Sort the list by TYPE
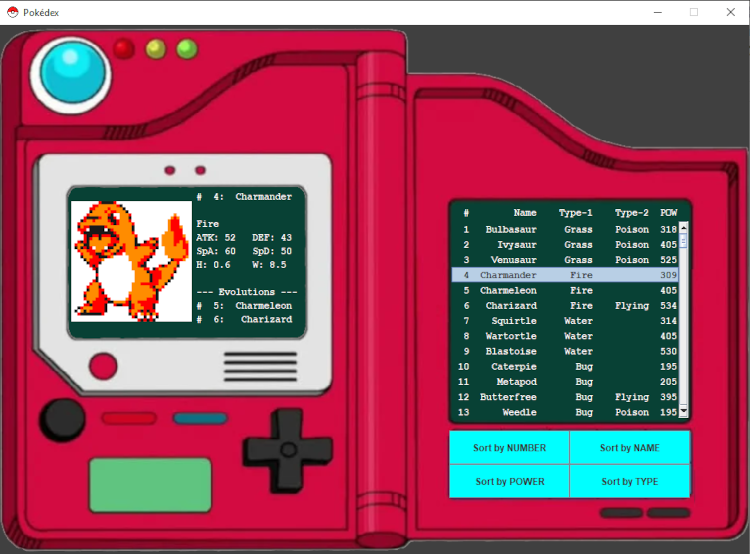 (x=629, y=481)
